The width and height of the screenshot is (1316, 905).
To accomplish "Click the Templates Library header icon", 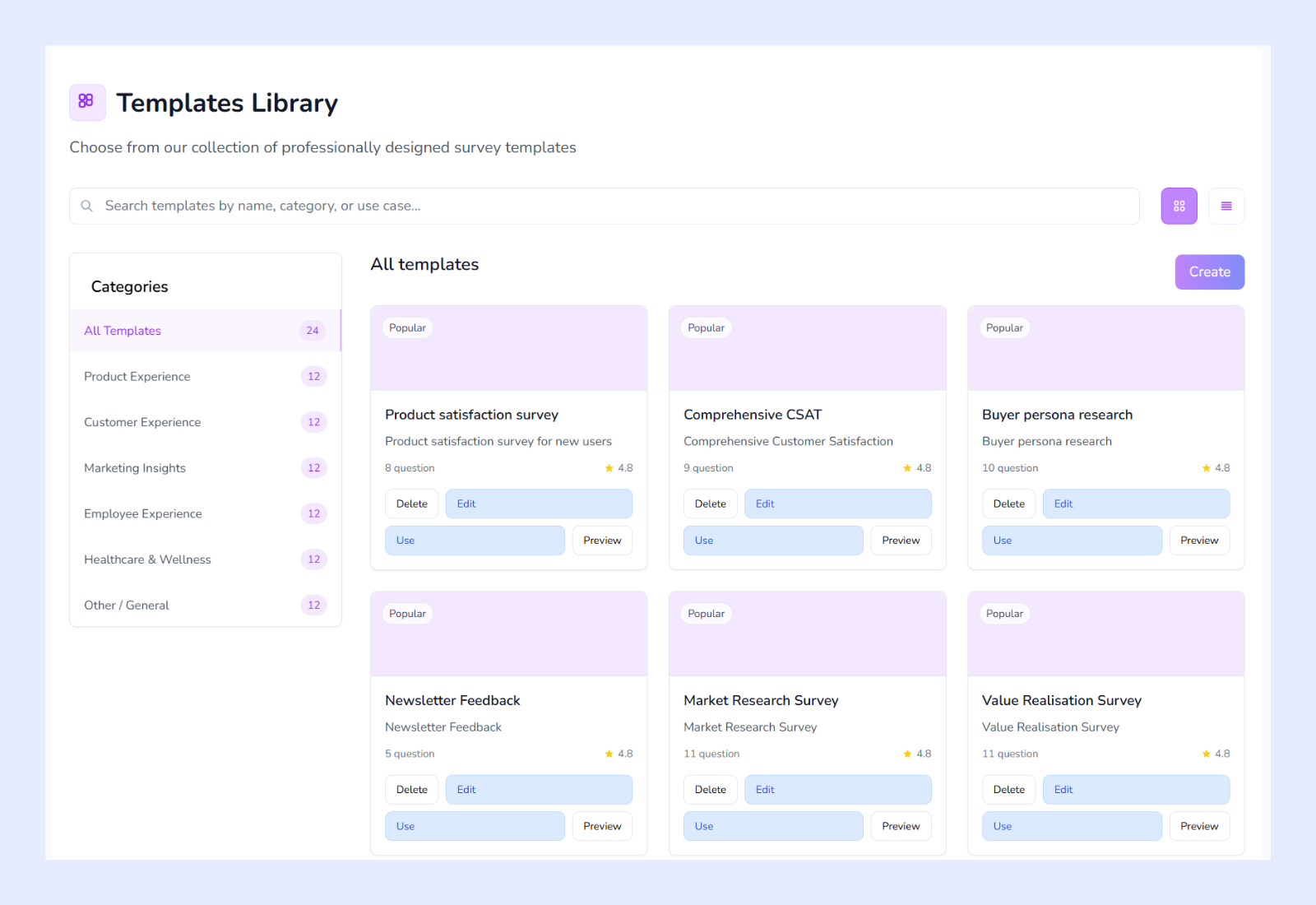I will point(86,102).
